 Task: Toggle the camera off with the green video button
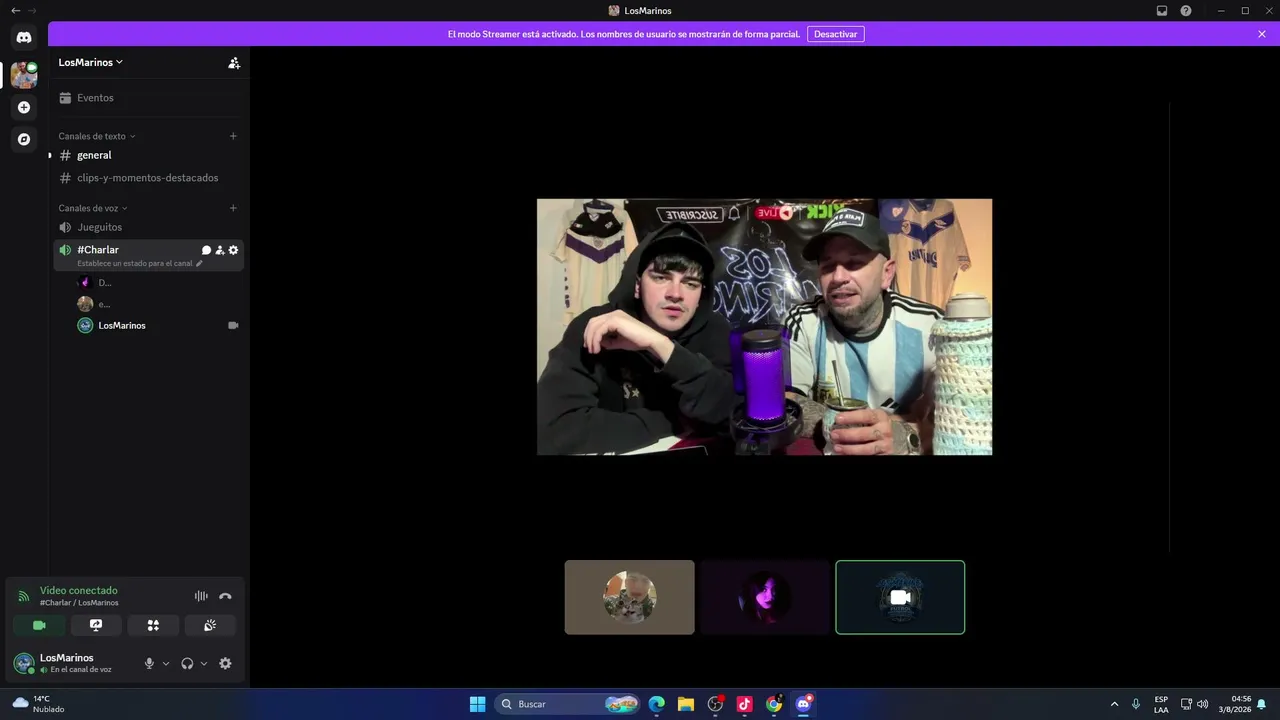coord(39,625)
